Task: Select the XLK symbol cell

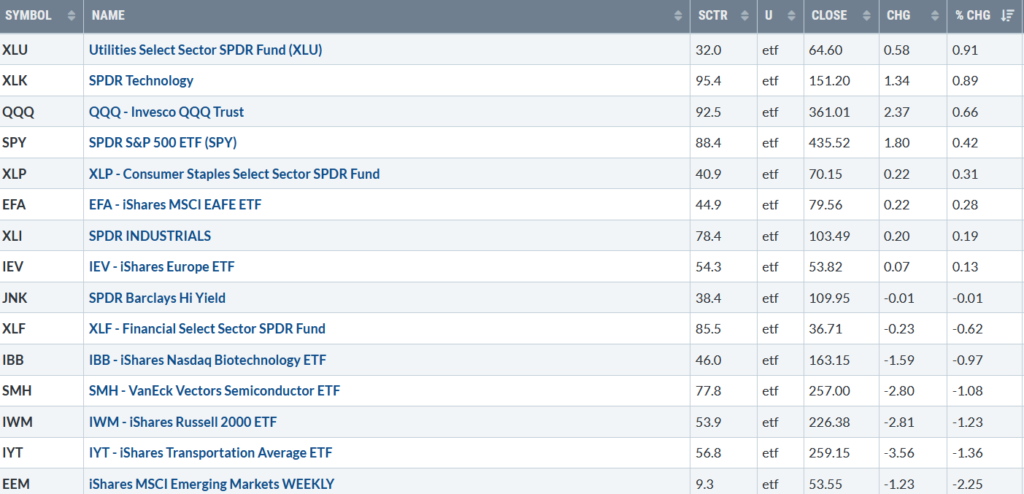Action: click(x=42, y=80)
